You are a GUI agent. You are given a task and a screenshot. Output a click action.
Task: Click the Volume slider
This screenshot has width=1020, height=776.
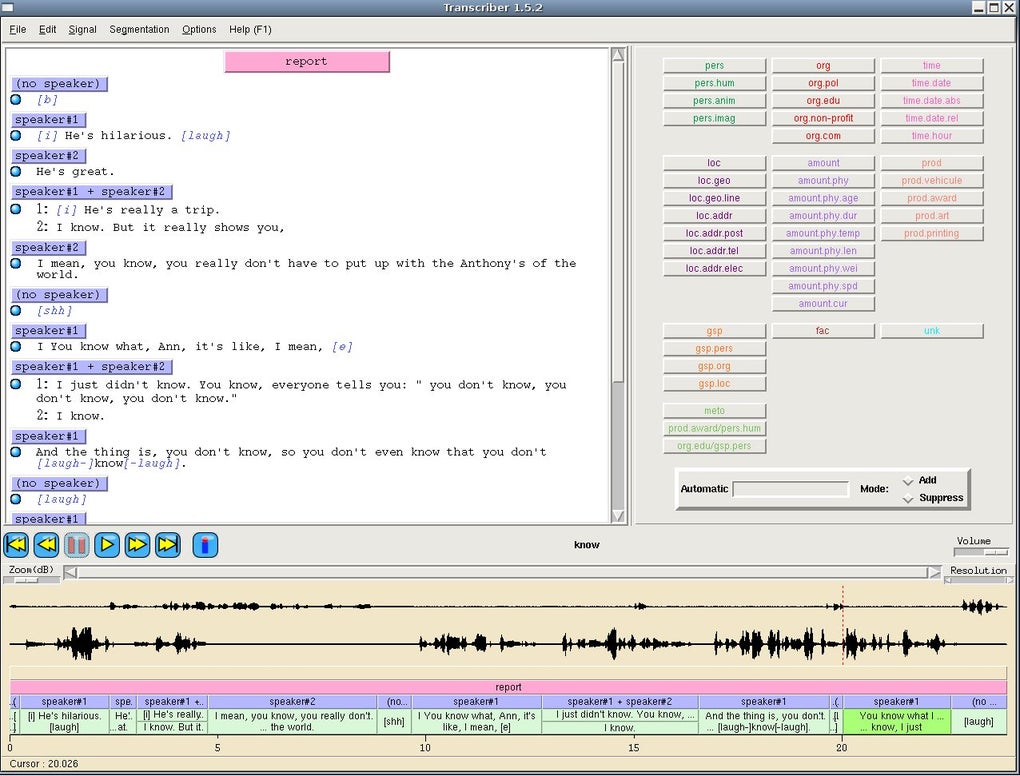point(981,552)
